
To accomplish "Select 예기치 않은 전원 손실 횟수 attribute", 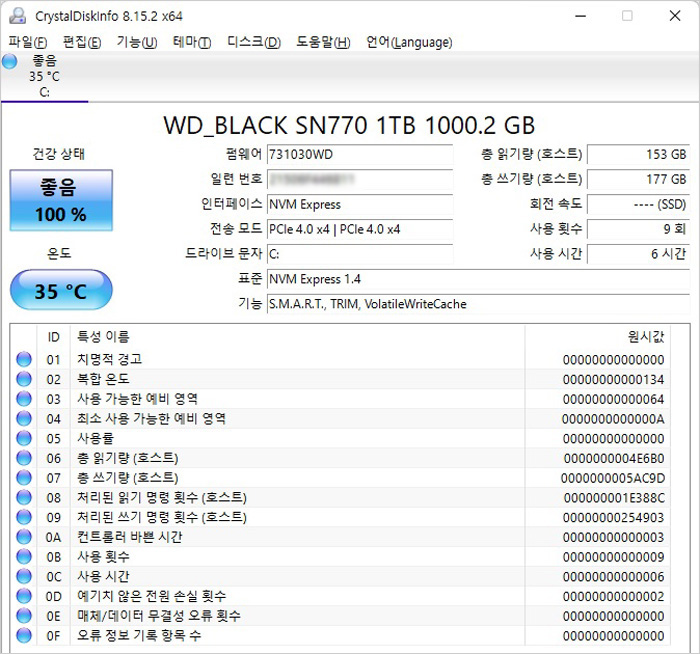I will coord(151,596).
